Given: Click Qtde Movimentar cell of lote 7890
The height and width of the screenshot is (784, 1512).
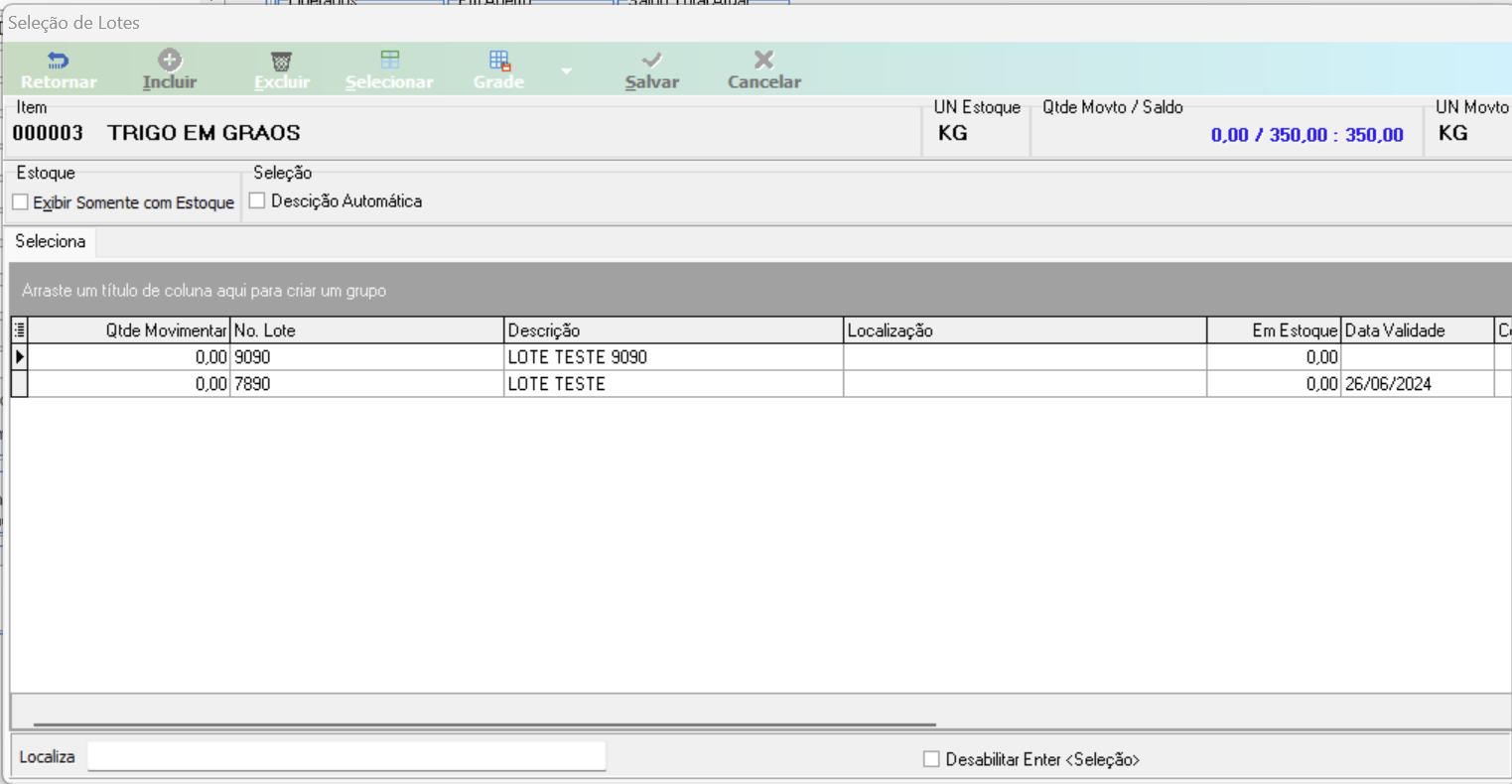Looking at the screenshot, I should click(x=129, y=384).
